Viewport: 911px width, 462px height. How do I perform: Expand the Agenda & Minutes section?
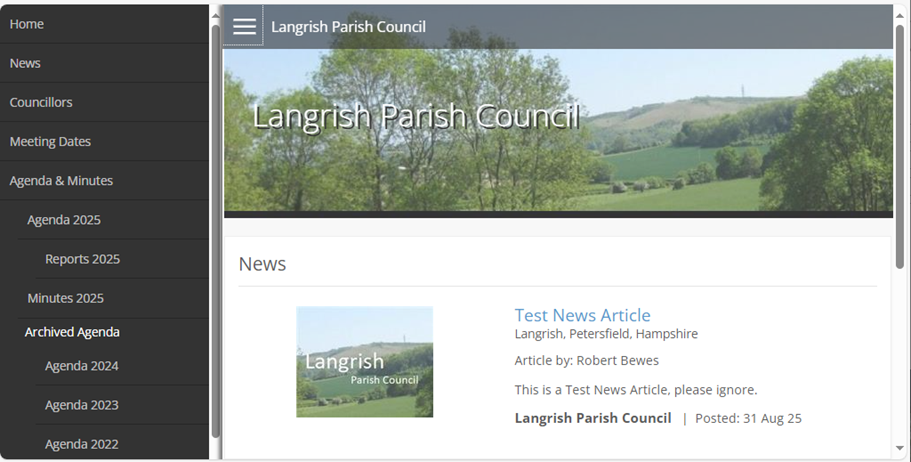61,181
